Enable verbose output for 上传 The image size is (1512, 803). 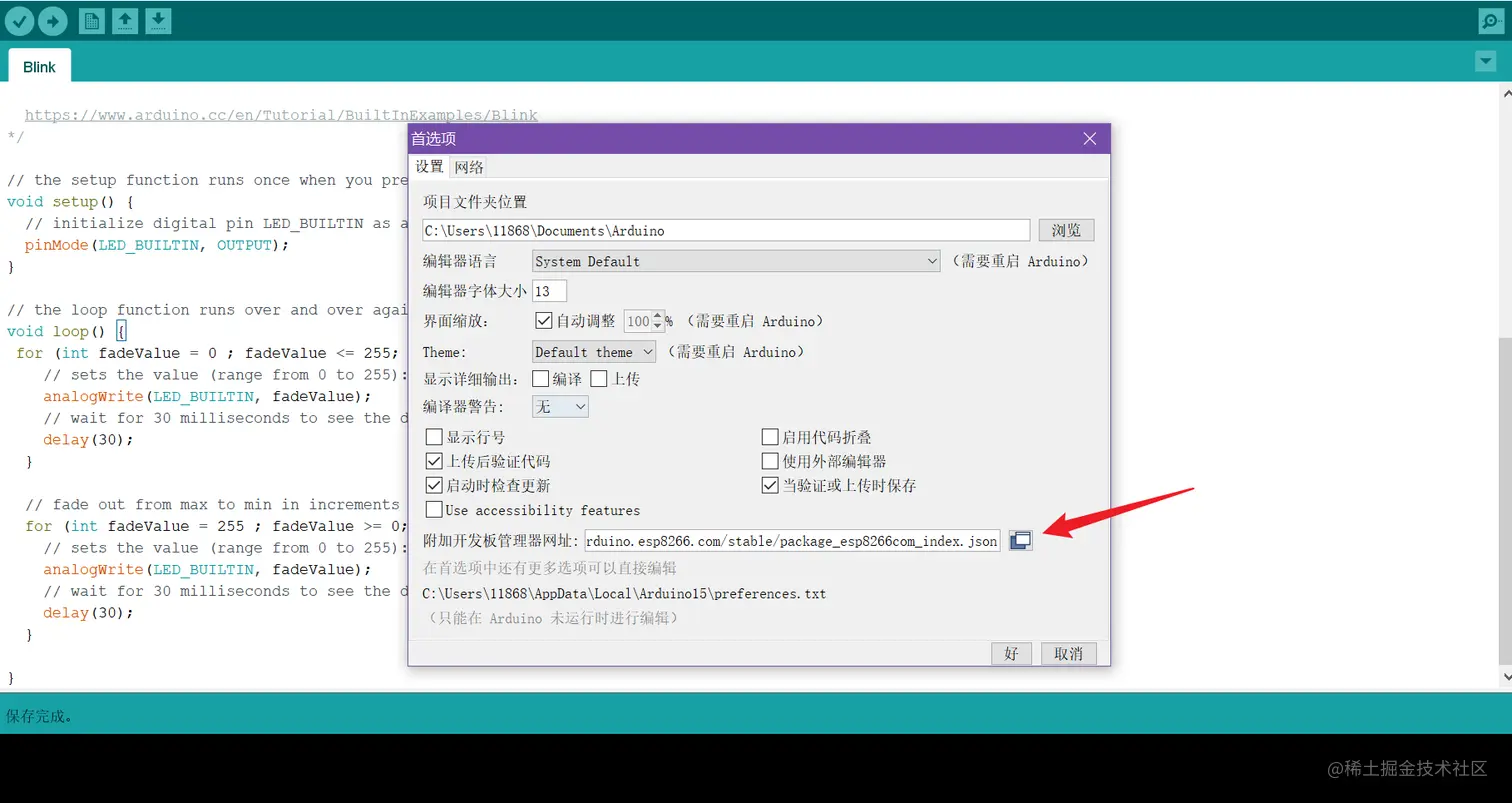click(599, 379)
